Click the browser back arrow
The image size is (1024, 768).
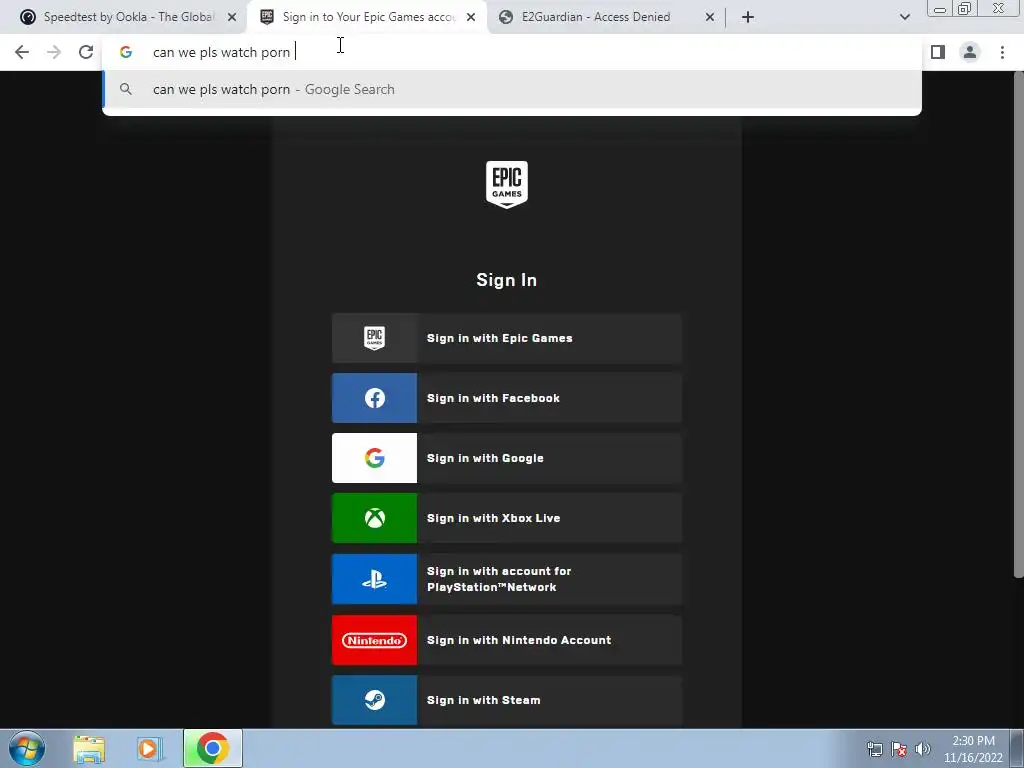[x=22, y=52]
